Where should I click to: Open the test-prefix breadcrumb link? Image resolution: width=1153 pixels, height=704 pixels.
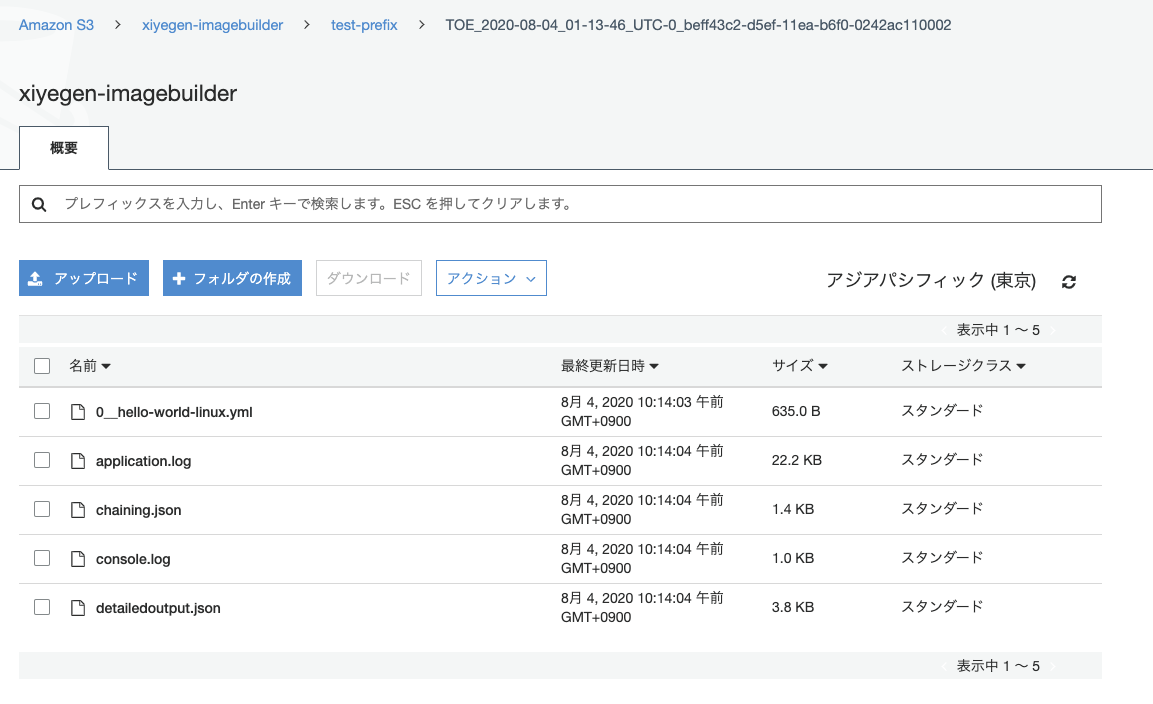pos(364,25)
